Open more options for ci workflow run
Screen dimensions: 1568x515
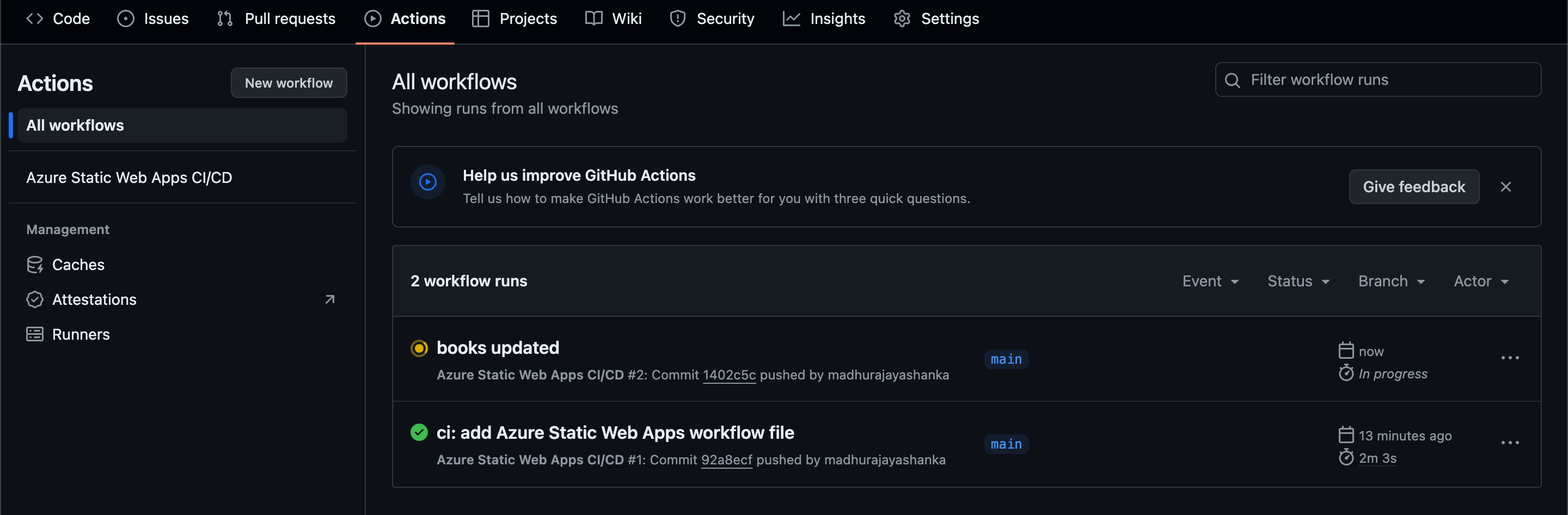coord(1510,443)
